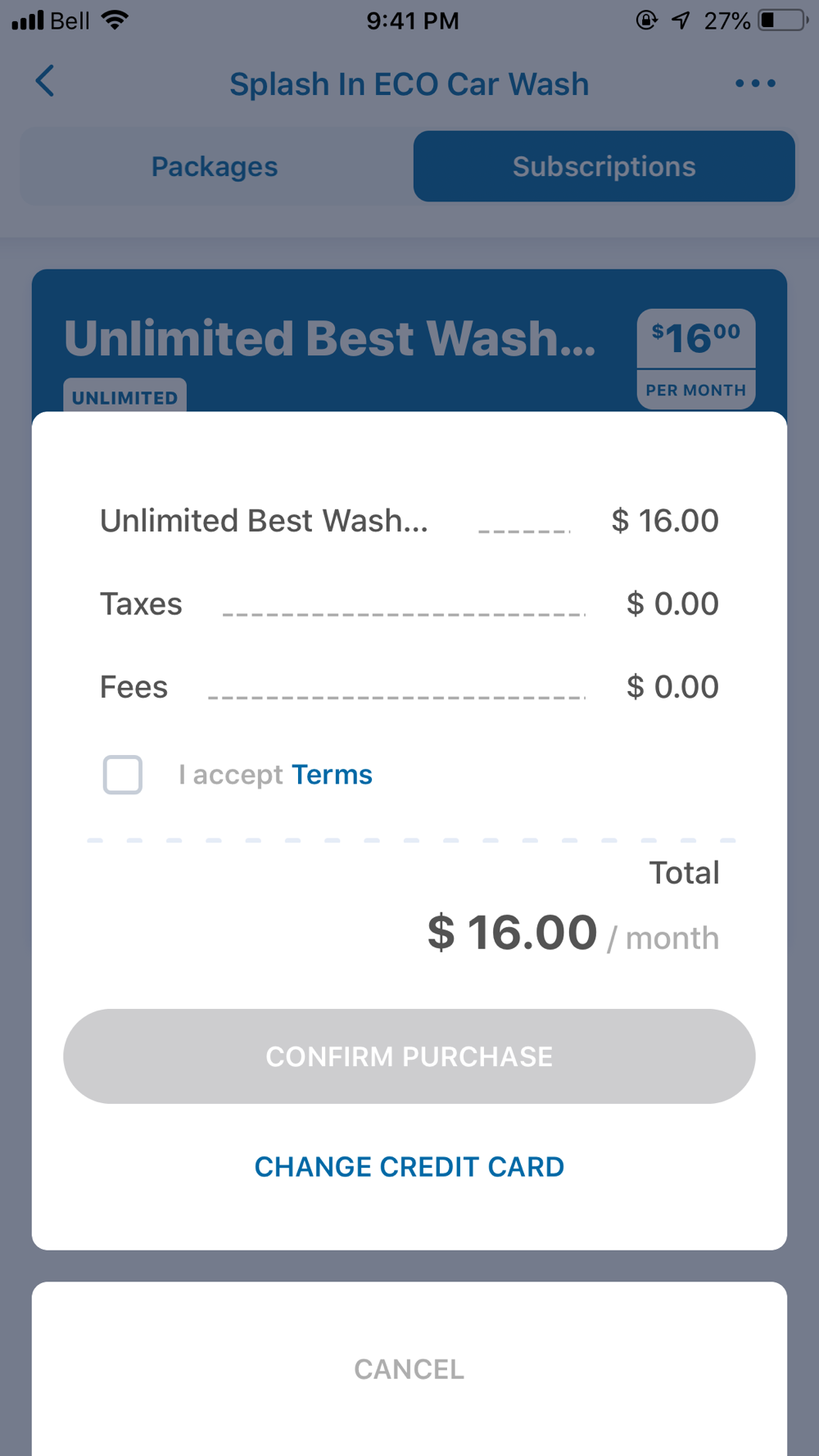819x1456 pixels.
Task: Tap the 9:41 PM clock
Action: click(412, 20)
